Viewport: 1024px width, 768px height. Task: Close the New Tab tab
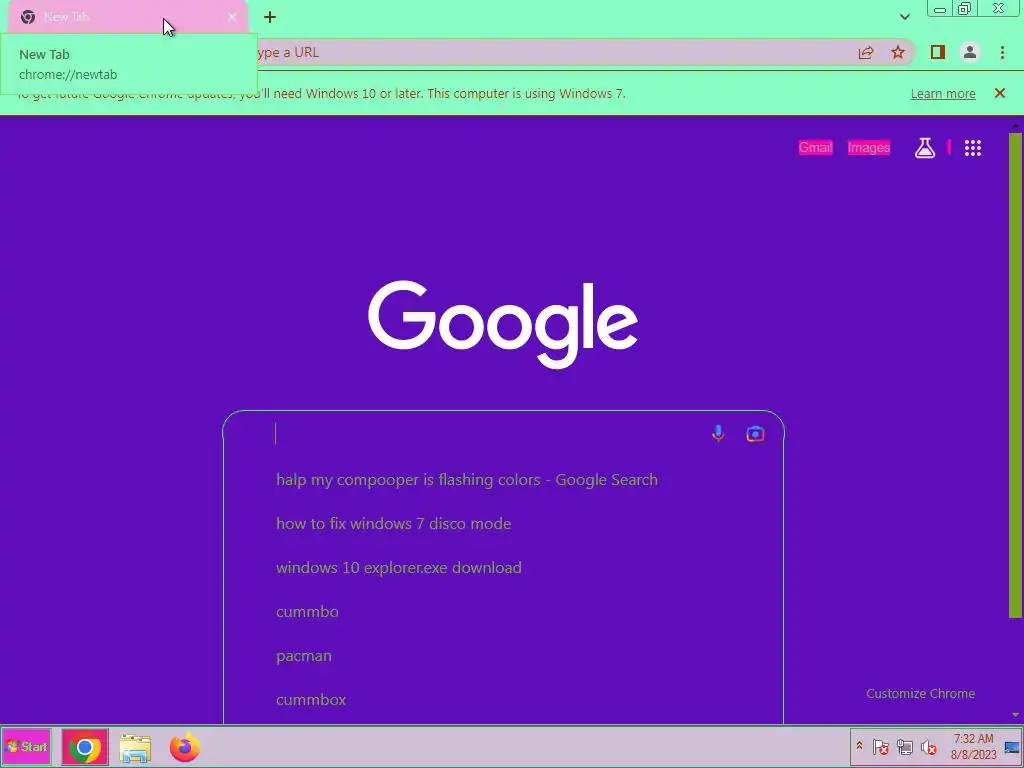pyautogui.click(x=232, y=17)
